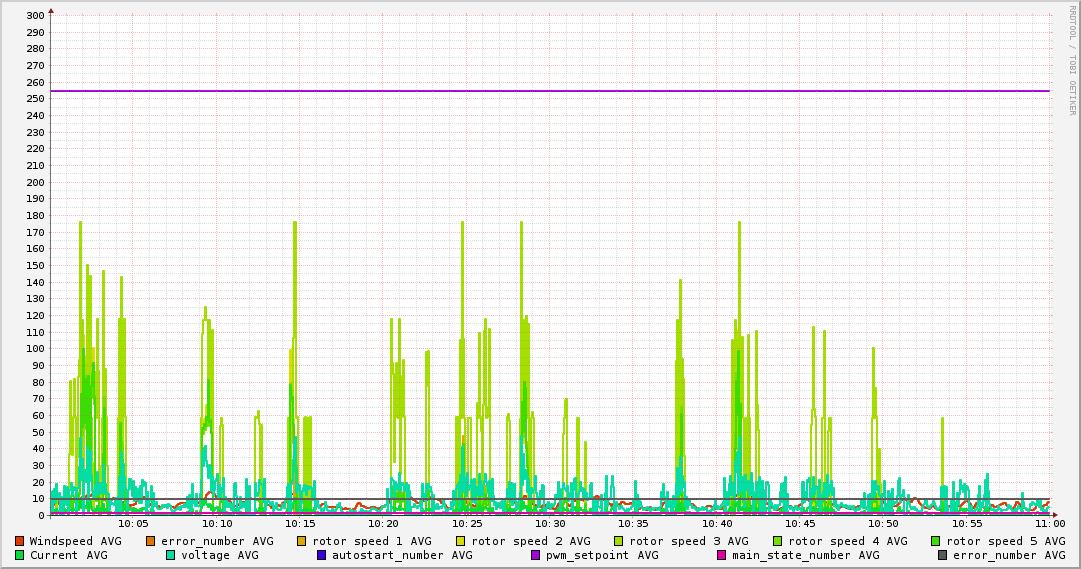Click the rotor speed 5 AVG label text
The height and width of the screenshot is (569, 1081).
pos(1006,541)
